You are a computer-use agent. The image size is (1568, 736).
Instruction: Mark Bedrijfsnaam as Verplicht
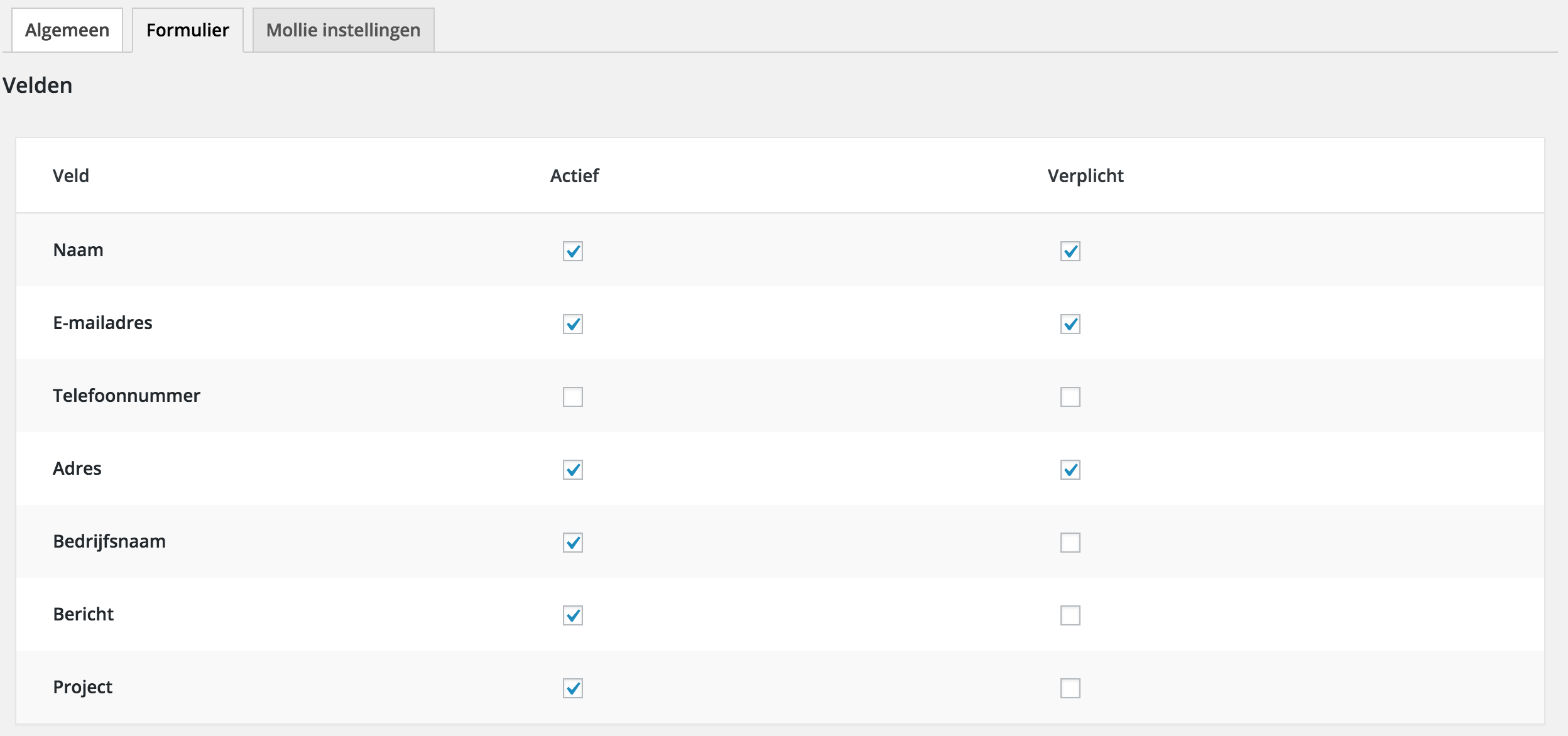(x=1070, y=543)
